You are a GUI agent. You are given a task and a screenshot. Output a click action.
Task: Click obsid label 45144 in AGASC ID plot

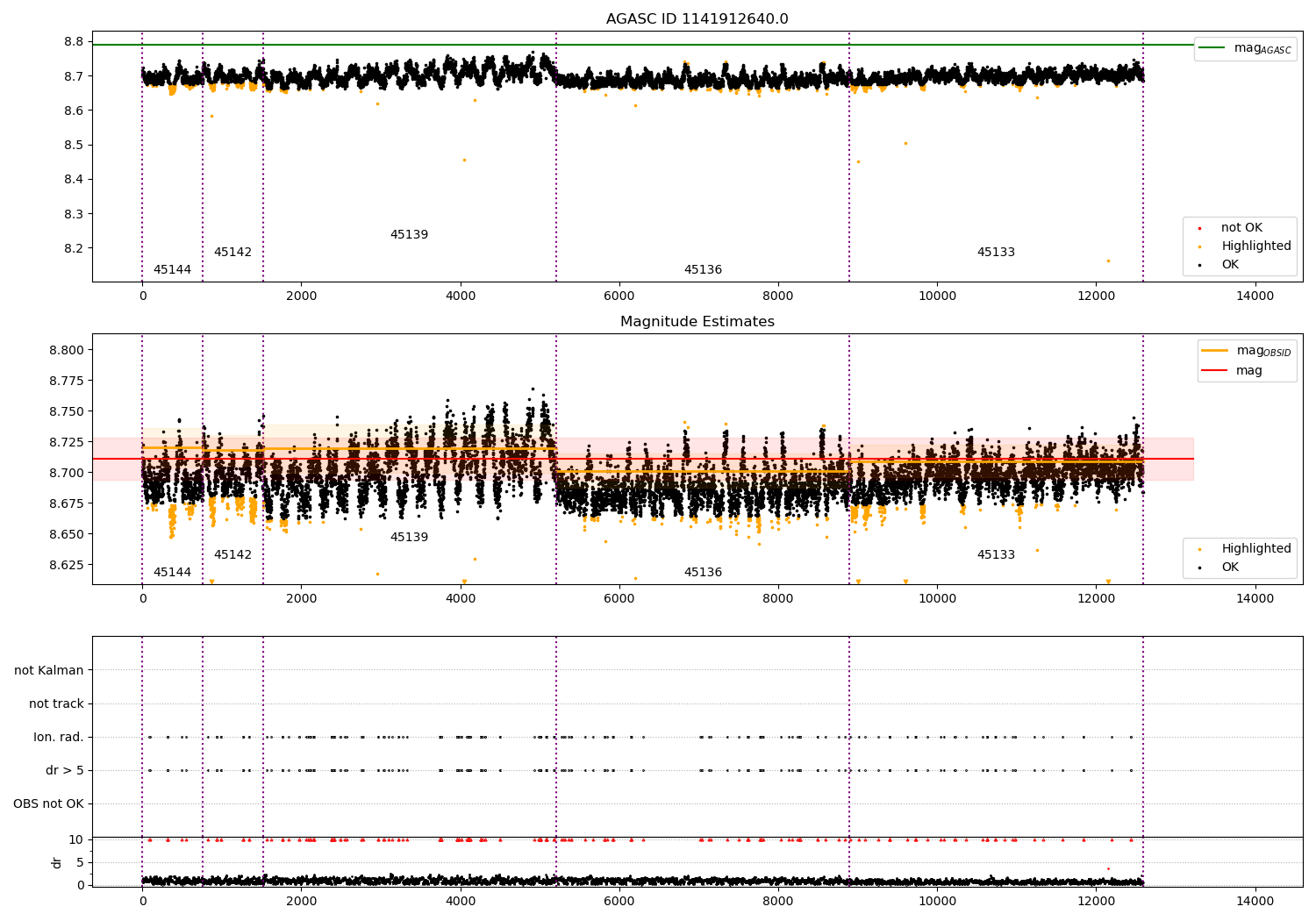[172, 270]
